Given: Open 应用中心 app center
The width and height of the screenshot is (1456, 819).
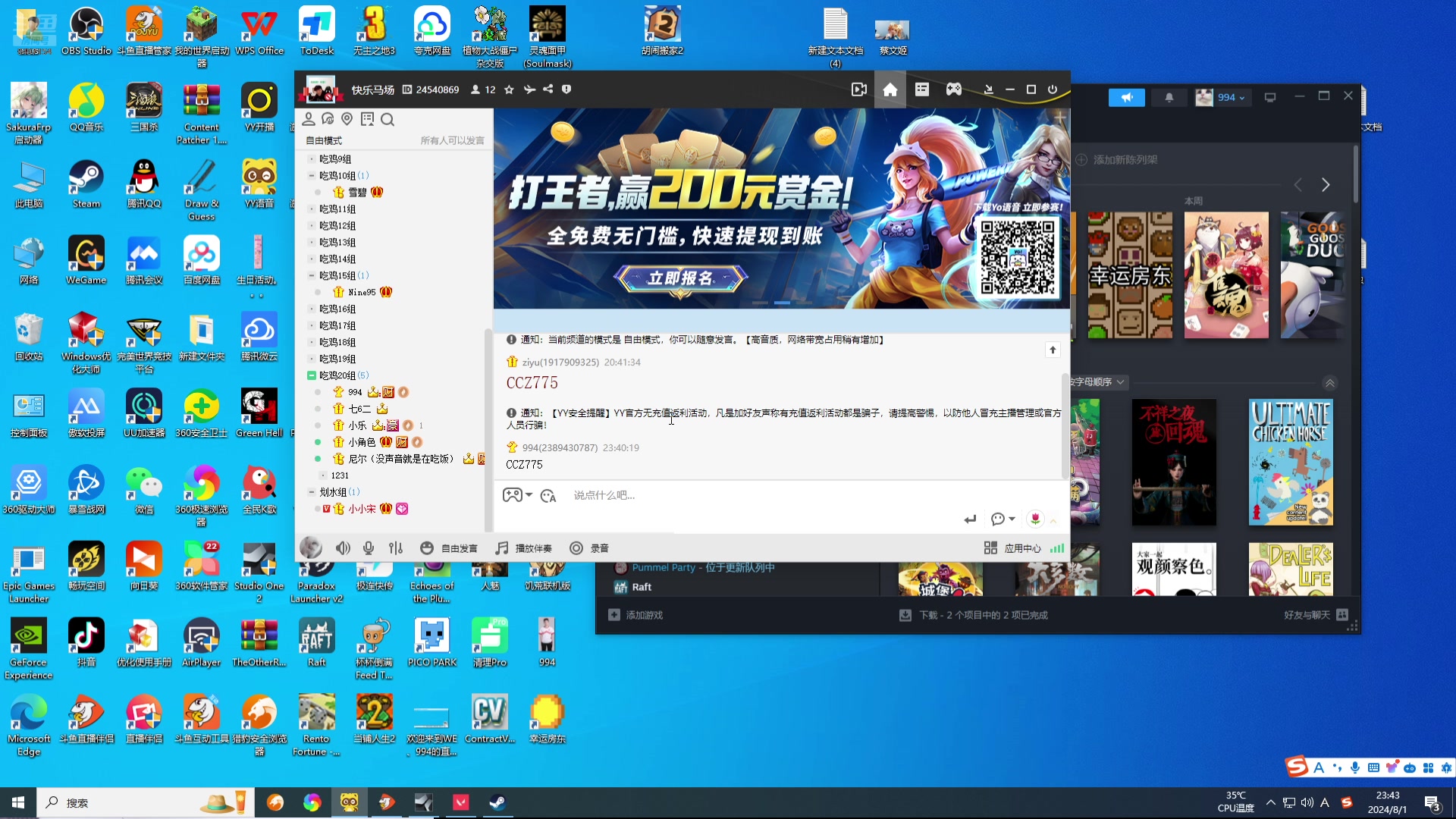Looking at the screenshot, I should (1013, 548).
